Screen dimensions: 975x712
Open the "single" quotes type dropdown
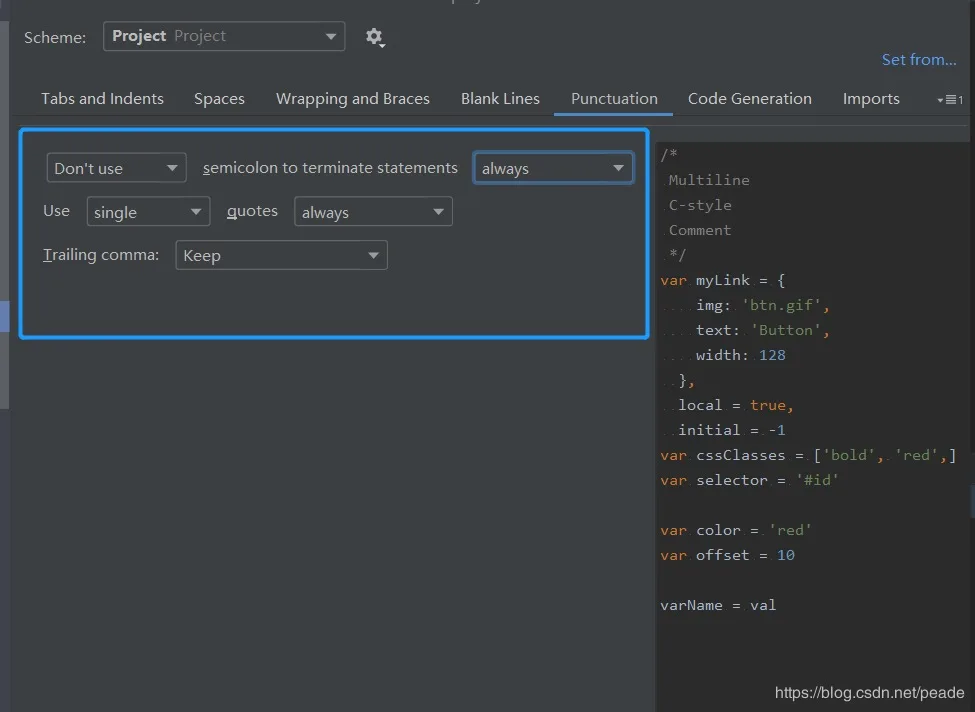[x=148, y=212]
